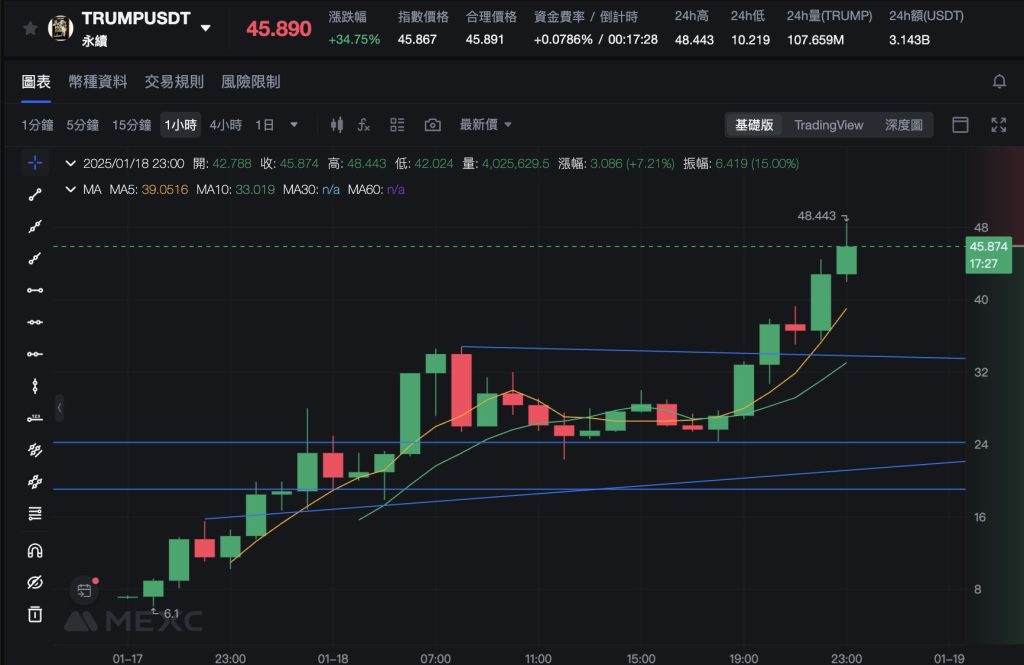Select the 1分鐘 timeframe
The image size is (1024, 665).
pos(37,125)
